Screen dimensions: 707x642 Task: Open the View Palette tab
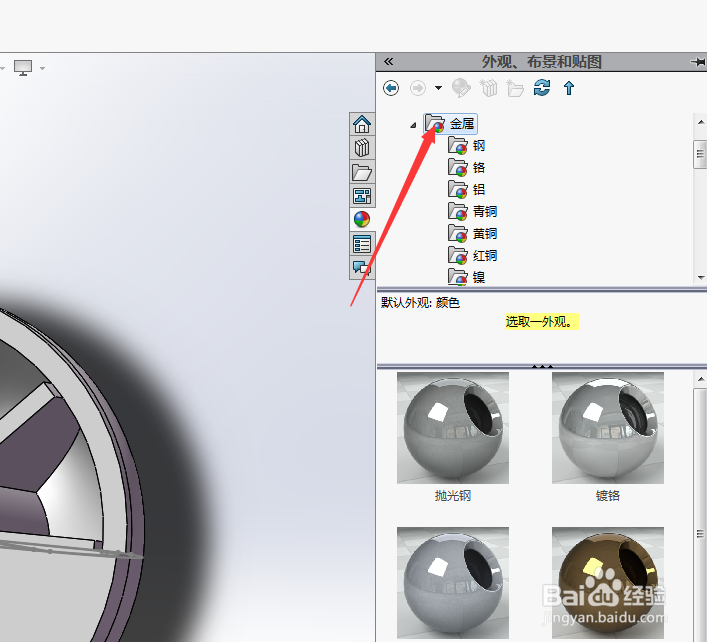pyautogui.click(x=362, y=196)
